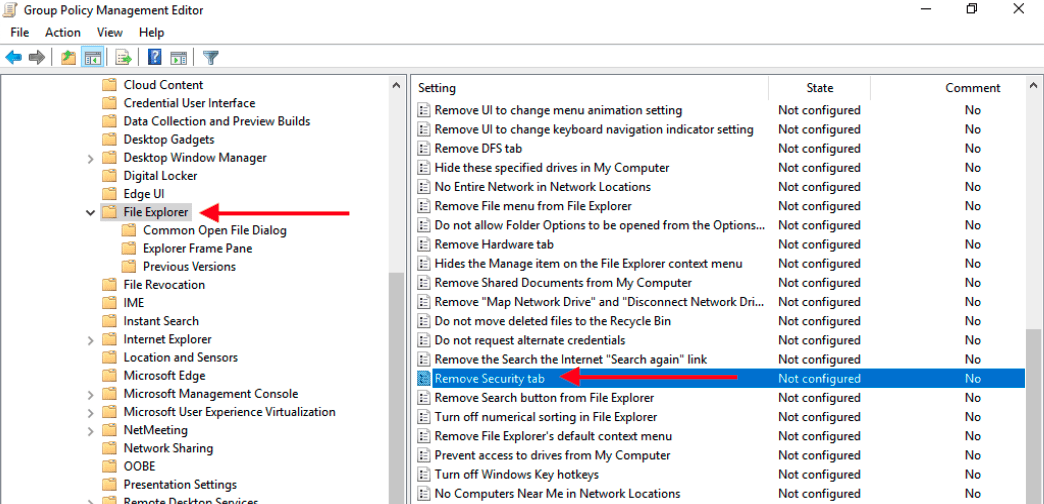Expand the Microsoft User Experience Virtualization node
This screenshot has width=1044, height=504.
[91, 412]
